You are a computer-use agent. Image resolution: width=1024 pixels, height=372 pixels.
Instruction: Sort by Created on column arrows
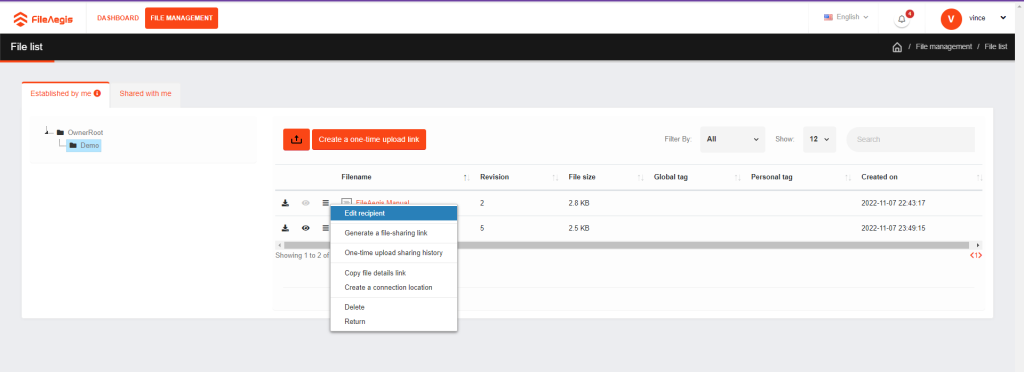[x=980, y=178]
